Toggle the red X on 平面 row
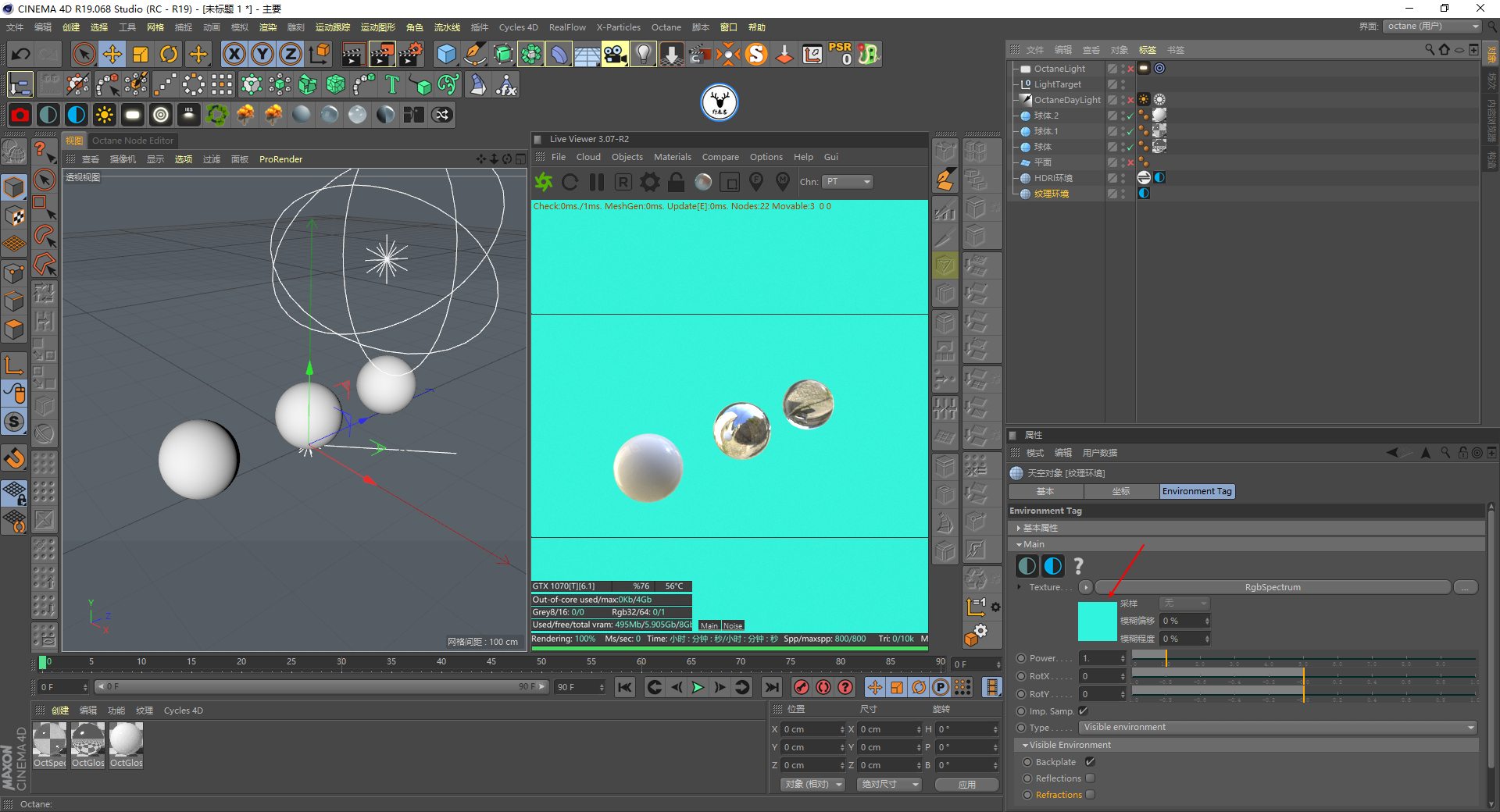 coord(1130,162)
